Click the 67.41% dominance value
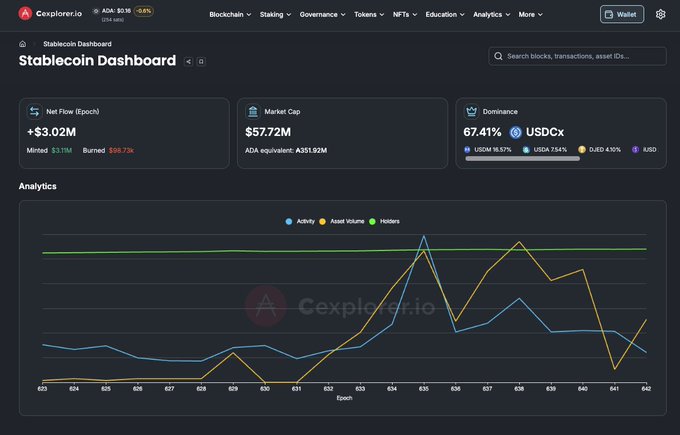The height and width of the screenshot is (435, 680). point(482,132)
